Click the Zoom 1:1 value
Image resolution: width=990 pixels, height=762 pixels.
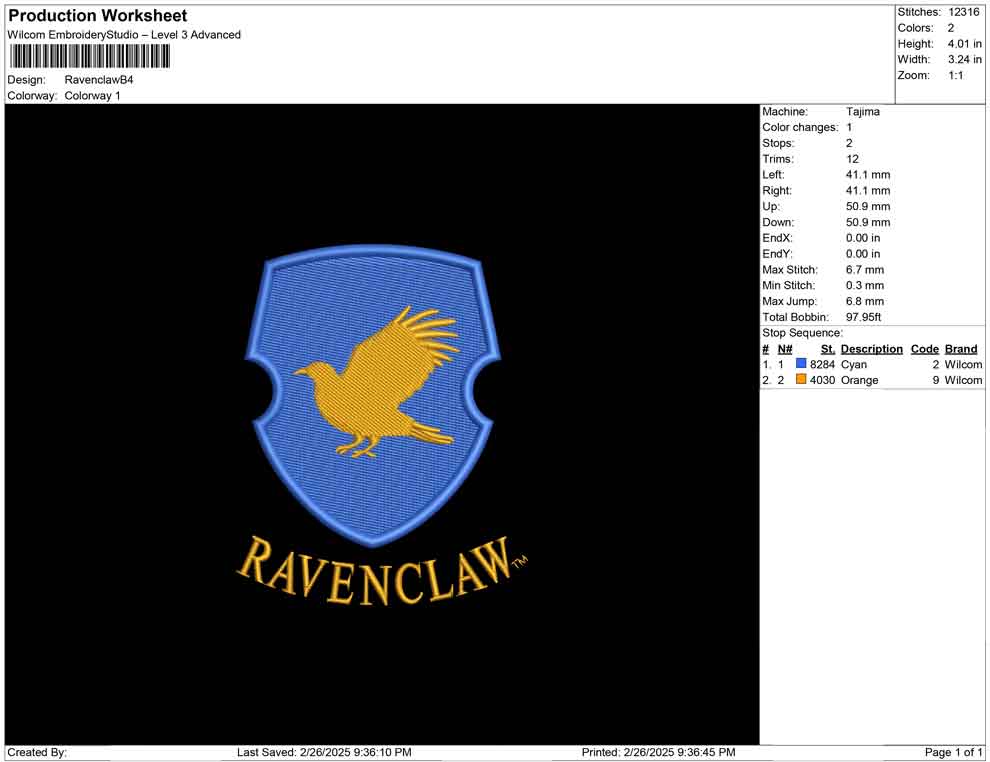955,75
